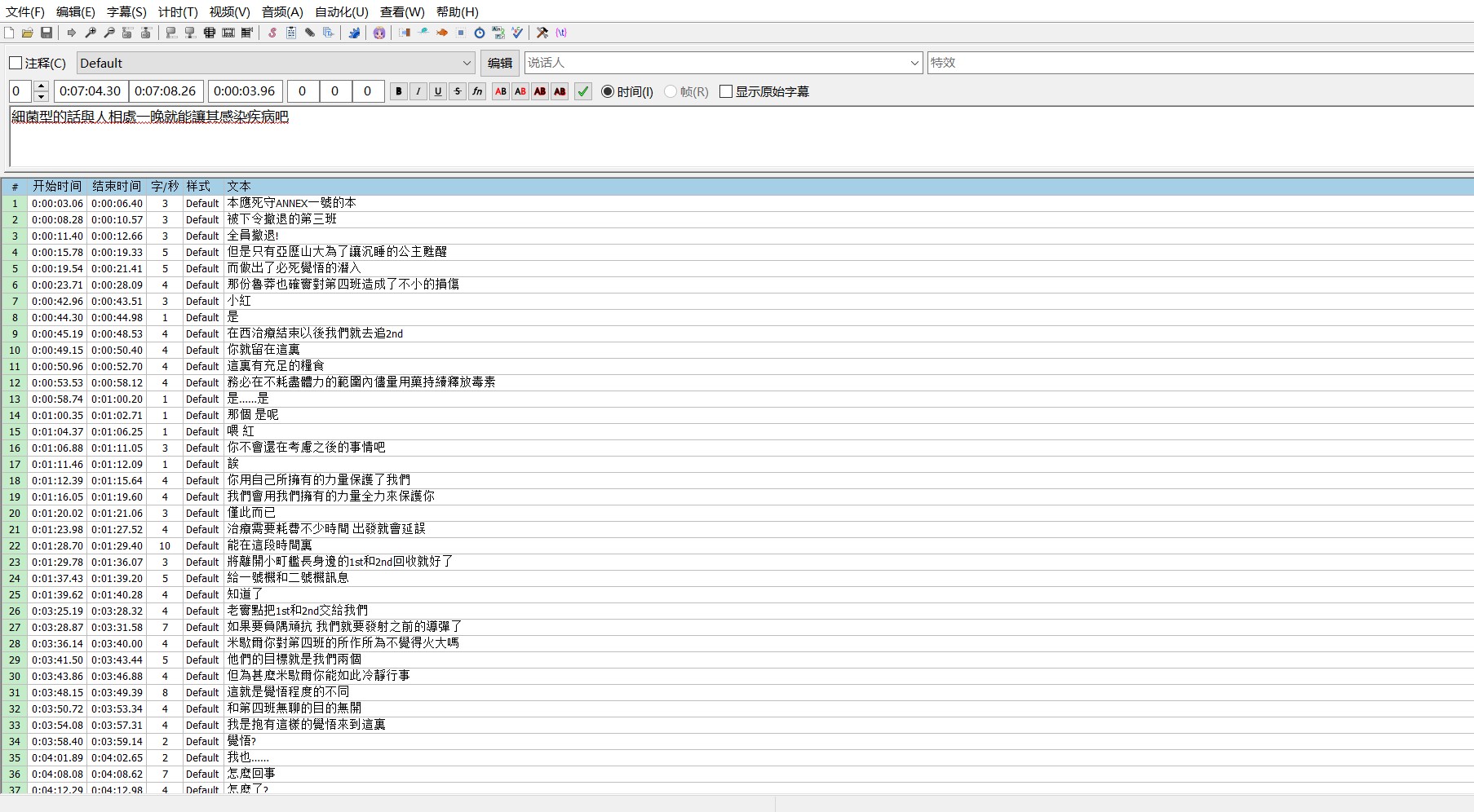Toggle italic on the I button
This screenshot has height=812, width=1474.
click(418, 91)
